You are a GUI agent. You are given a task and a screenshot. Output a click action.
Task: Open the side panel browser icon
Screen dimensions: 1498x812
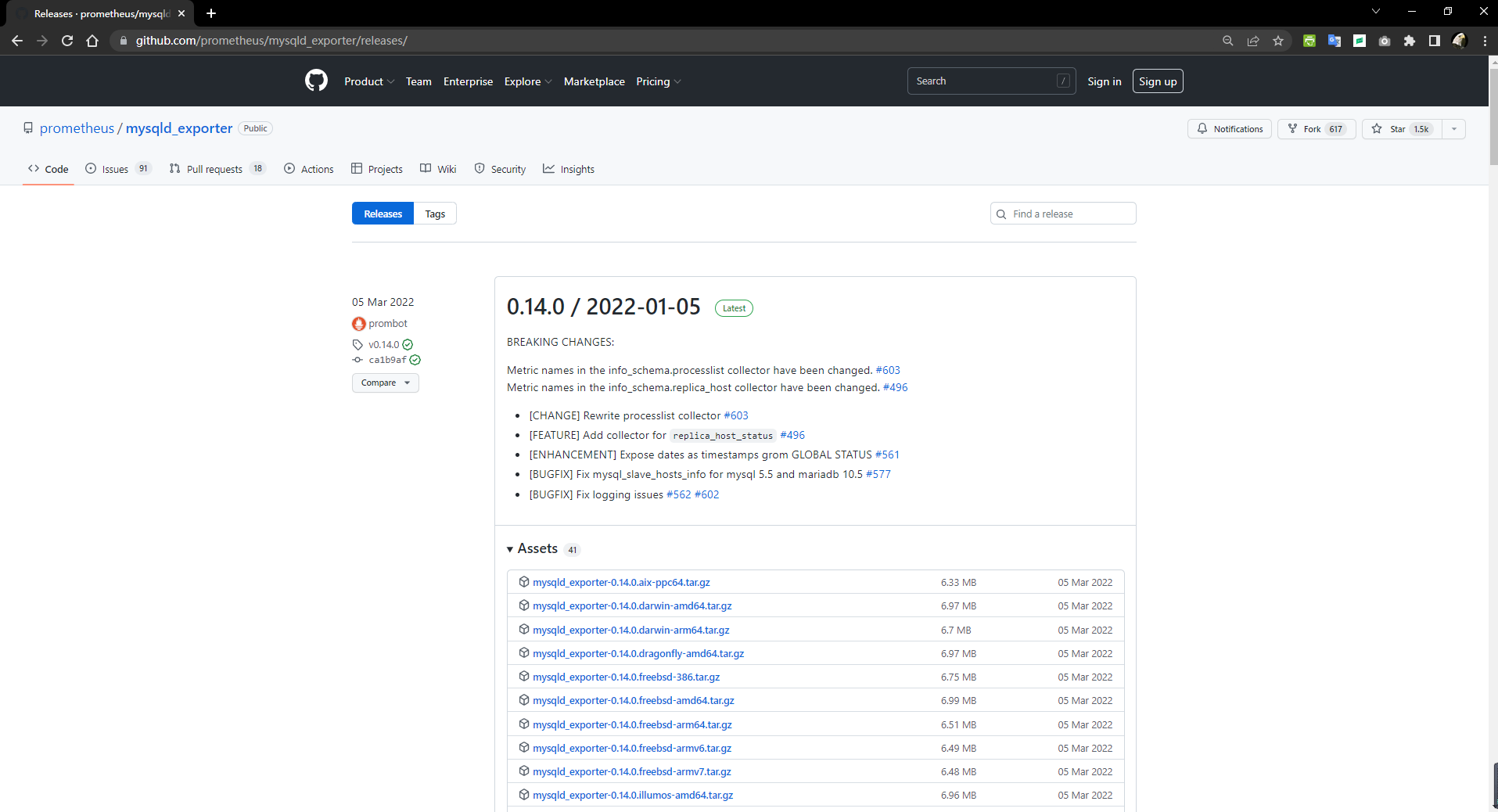[1435, 41]
